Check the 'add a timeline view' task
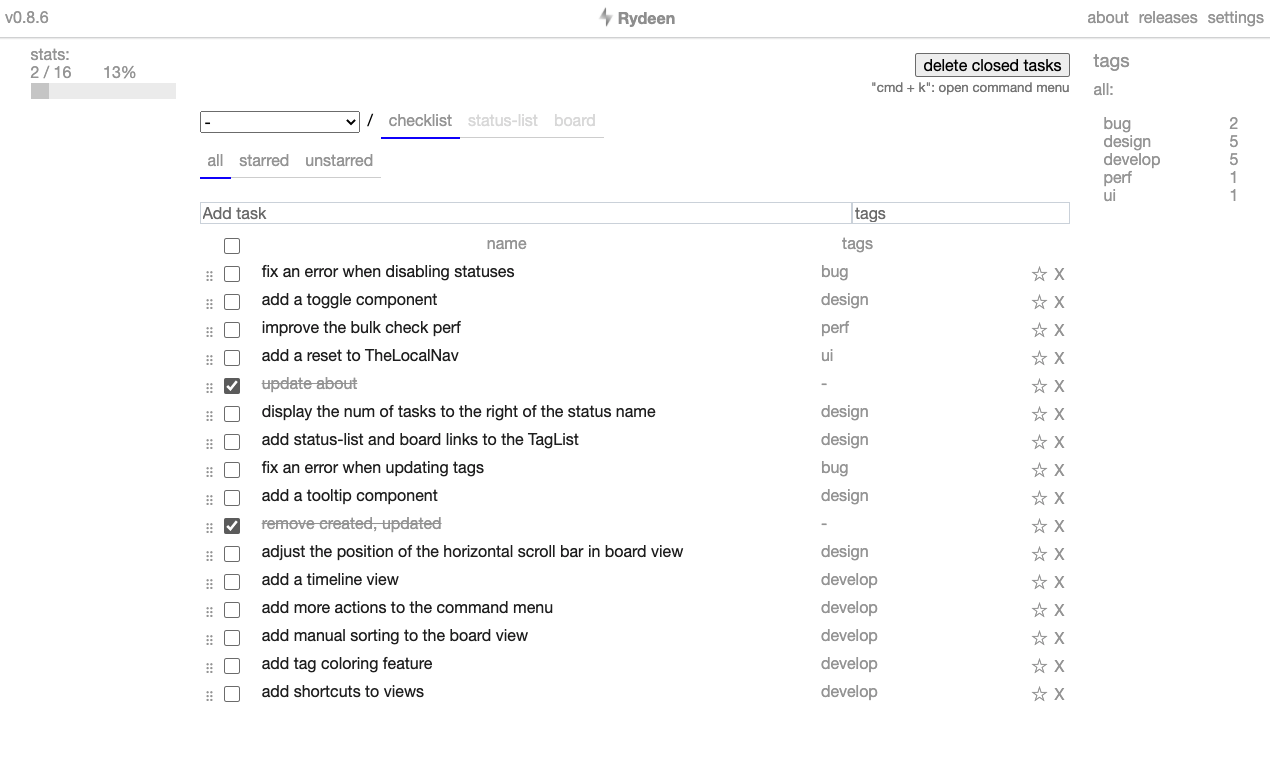Screen dimensions: 1270x760 click(x=232, y=582)
